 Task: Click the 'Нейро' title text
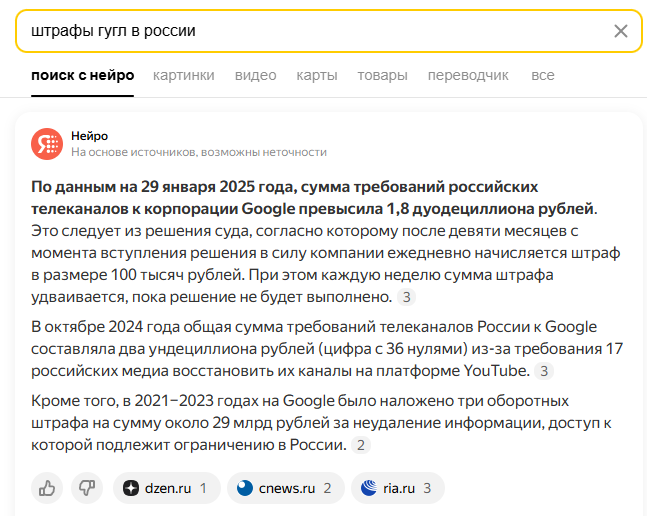pos(90,136)
